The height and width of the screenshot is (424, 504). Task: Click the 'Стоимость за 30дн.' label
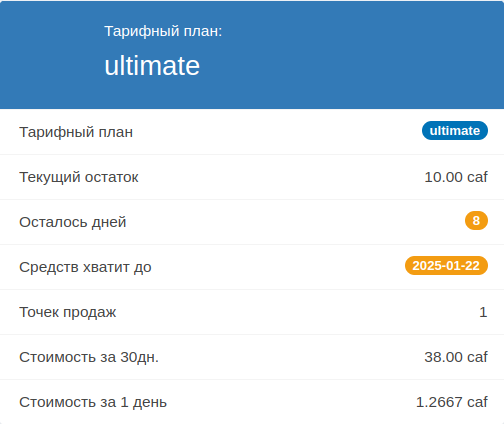89,357
